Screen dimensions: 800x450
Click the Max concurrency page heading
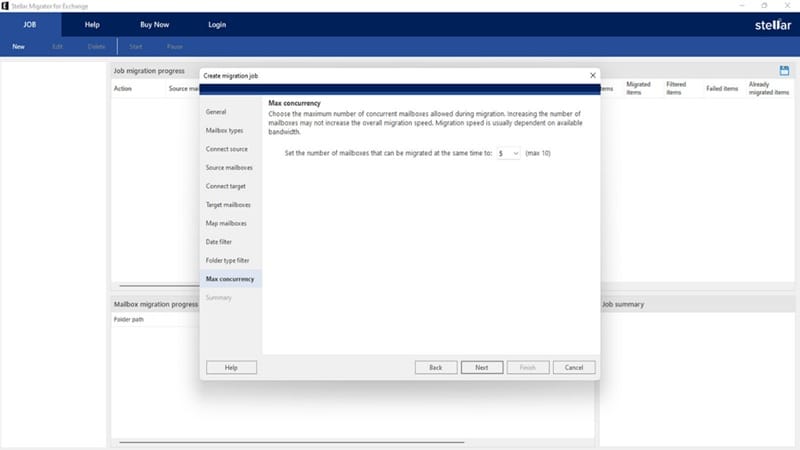pyautogui.click(x=294, y=103)
